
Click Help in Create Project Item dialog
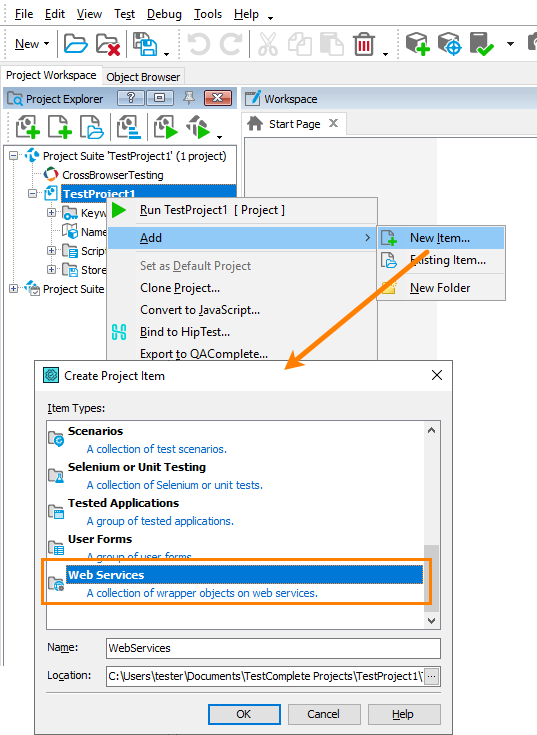pyautogui.click(x=403, y=714)
